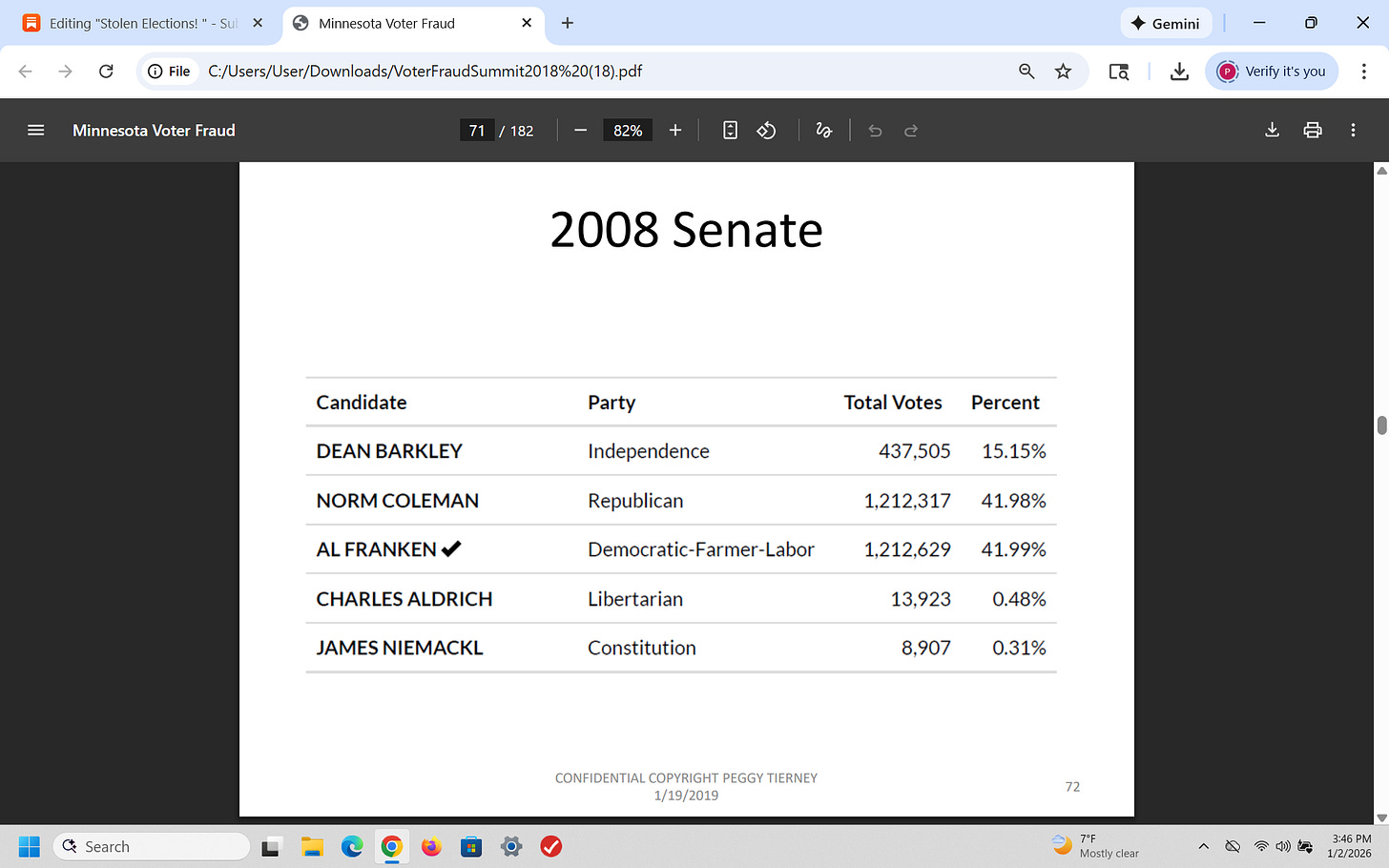This screenshot has height=868, width=1389.
Task: Download the PDF from viewer toolbar
Action: click(x=1272, y=131)
